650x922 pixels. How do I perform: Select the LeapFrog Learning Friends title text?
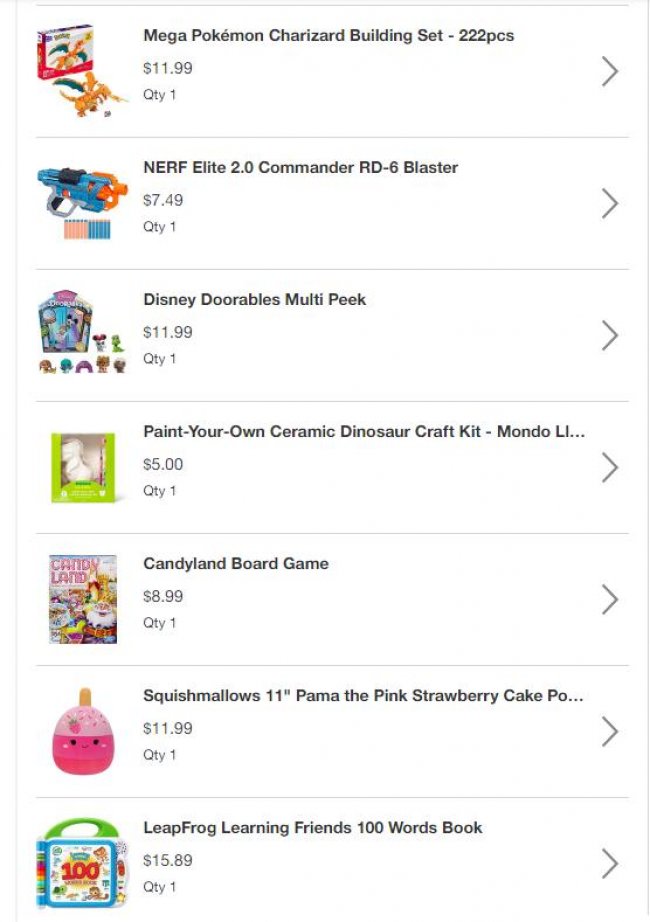(x=312, y=828)
